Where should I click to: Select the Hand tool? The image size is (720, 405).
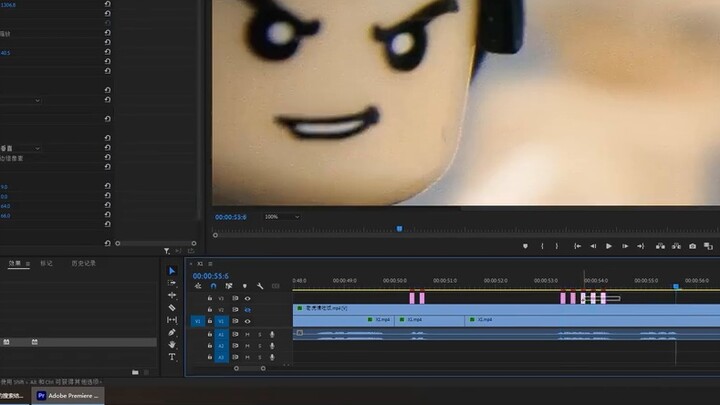pos(172,344)
